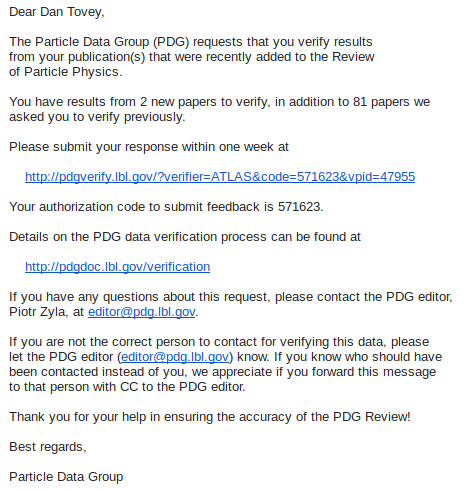The image size is (464, 491).
Task: Click the editor email link after Piotr Zyla
Action: pyautogui.click(x=141, y=312)
